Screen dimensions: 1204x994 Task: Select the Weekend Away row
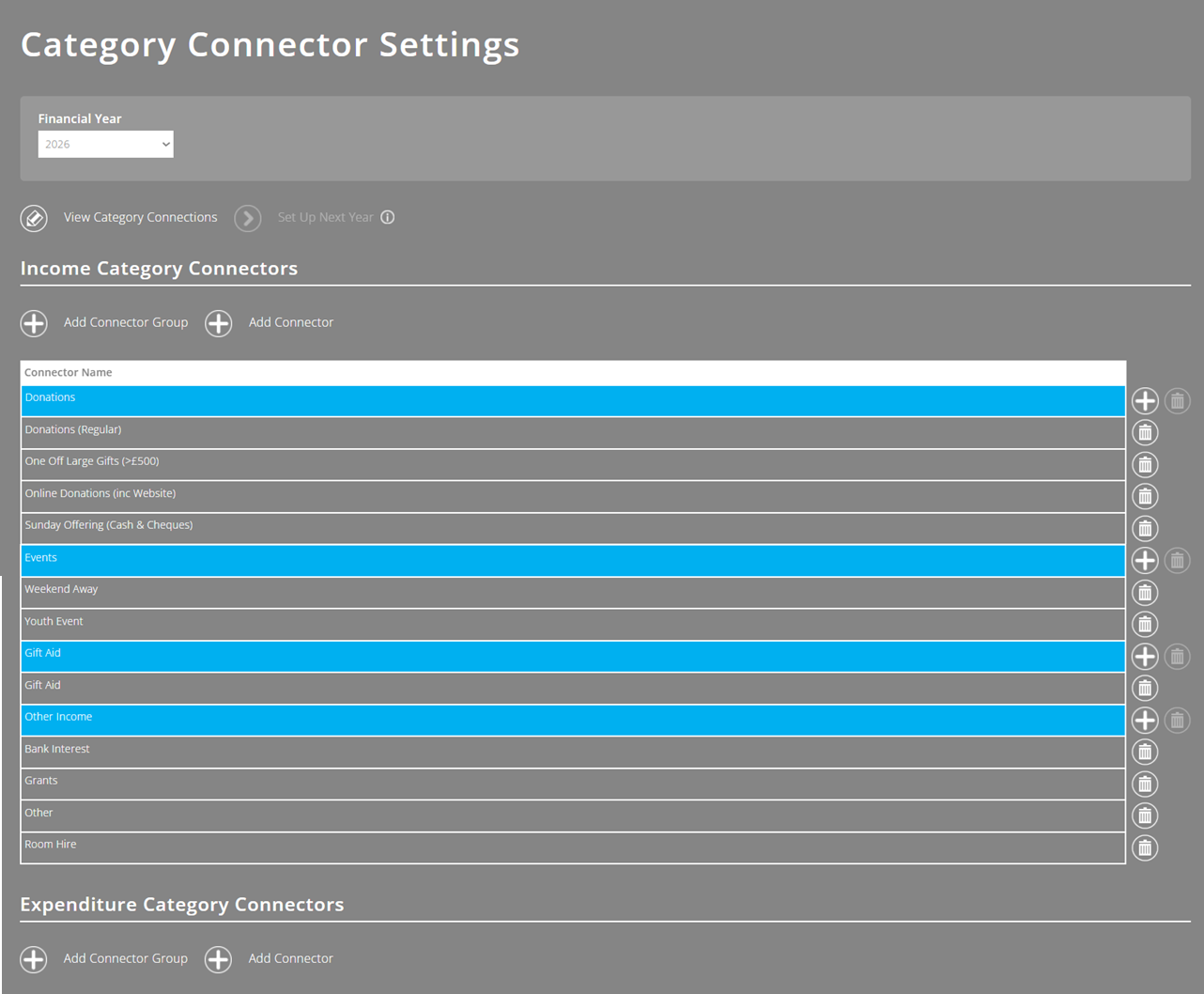coord(573,593)
